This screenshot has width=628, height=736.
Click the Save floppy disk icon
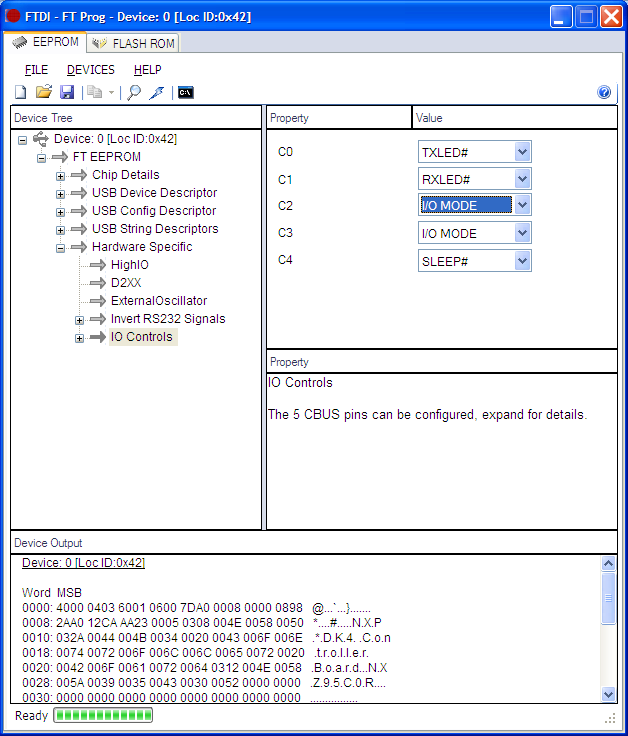tap(67, 92)
